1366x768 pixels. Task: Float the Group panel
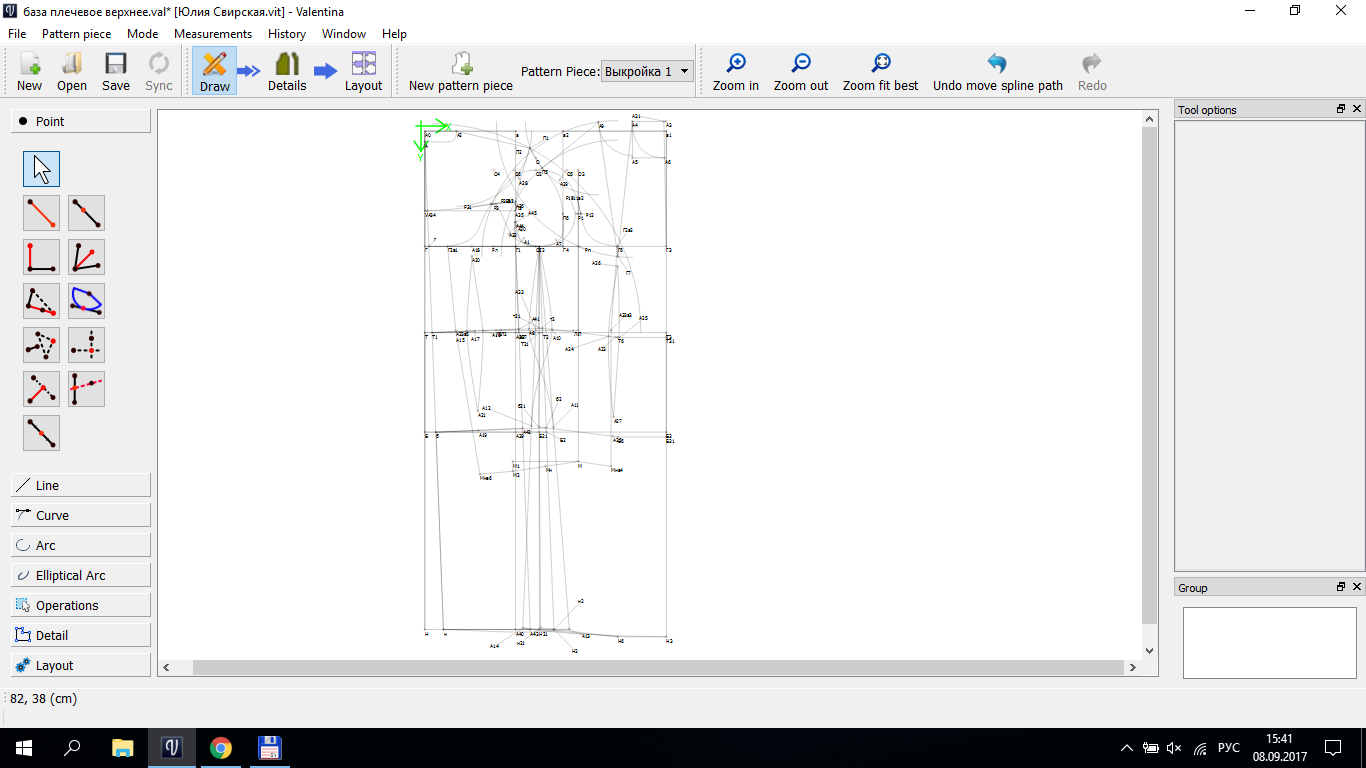[1341, 587]
